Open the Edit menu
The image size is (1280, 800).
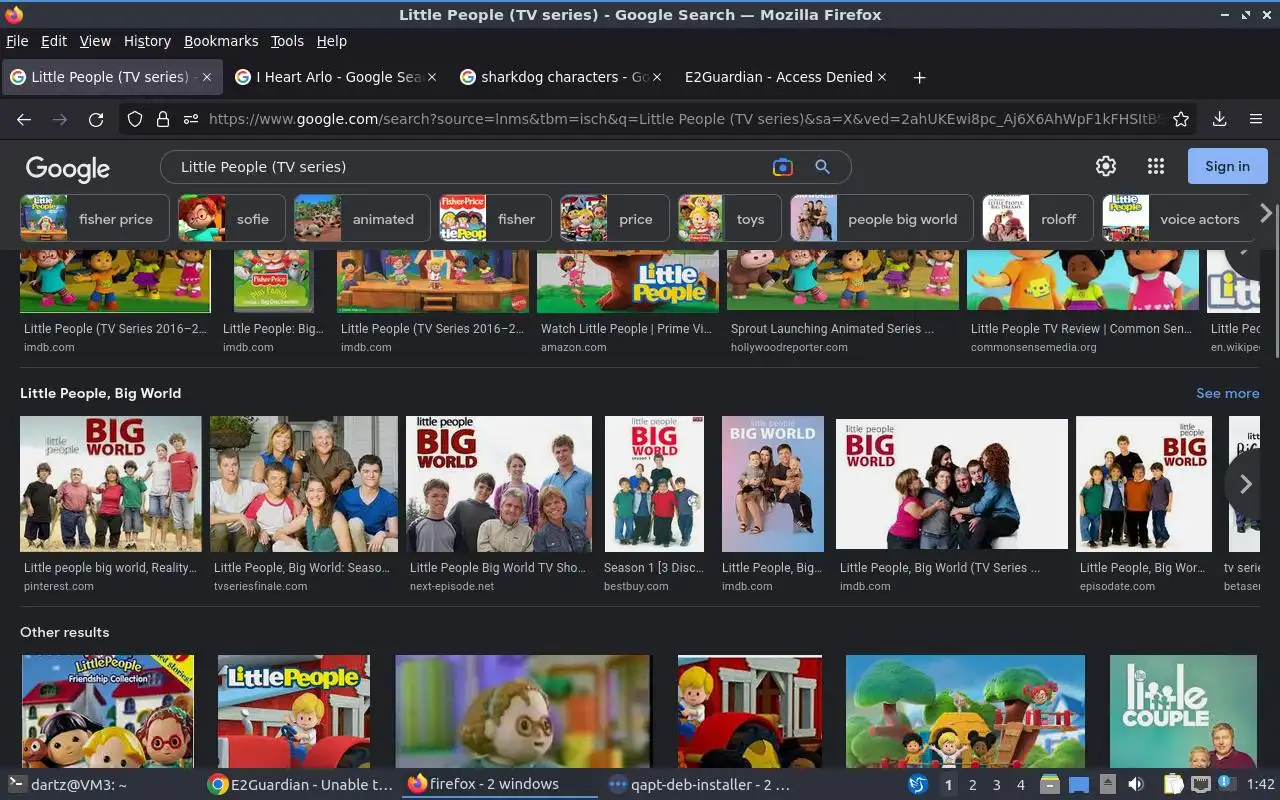click(x=54, y=41)
